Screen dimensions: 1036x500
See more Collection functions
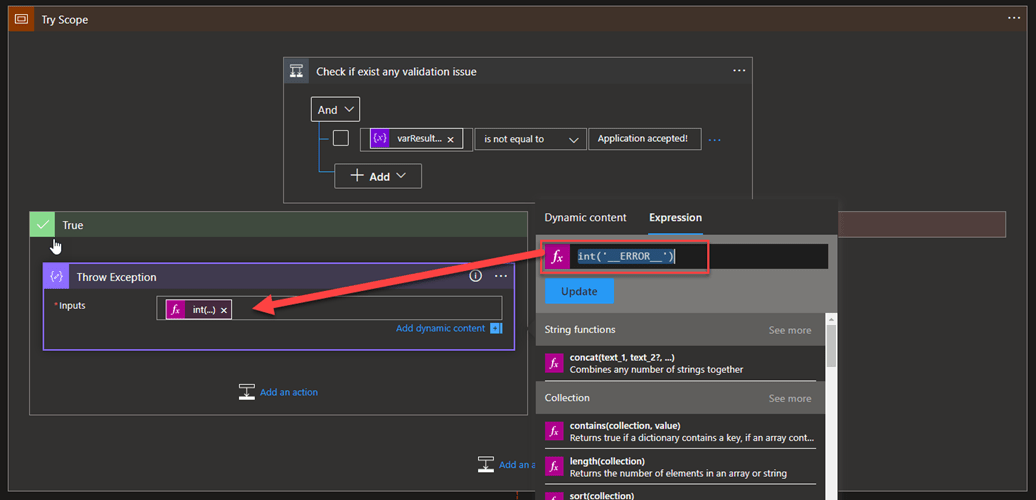click(x=790, y=398)
